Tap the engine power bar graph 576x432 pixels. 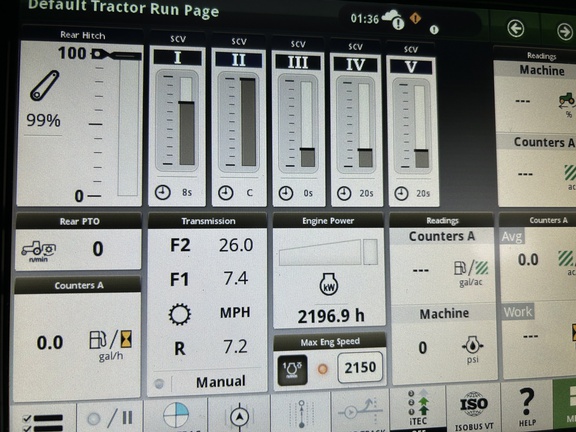[328, 252]
